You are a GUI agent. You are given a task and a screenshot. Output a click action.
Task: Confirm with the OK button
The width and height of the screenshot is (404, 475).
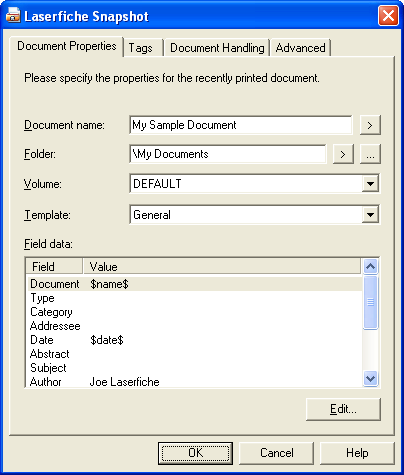[x=195, y=453]
